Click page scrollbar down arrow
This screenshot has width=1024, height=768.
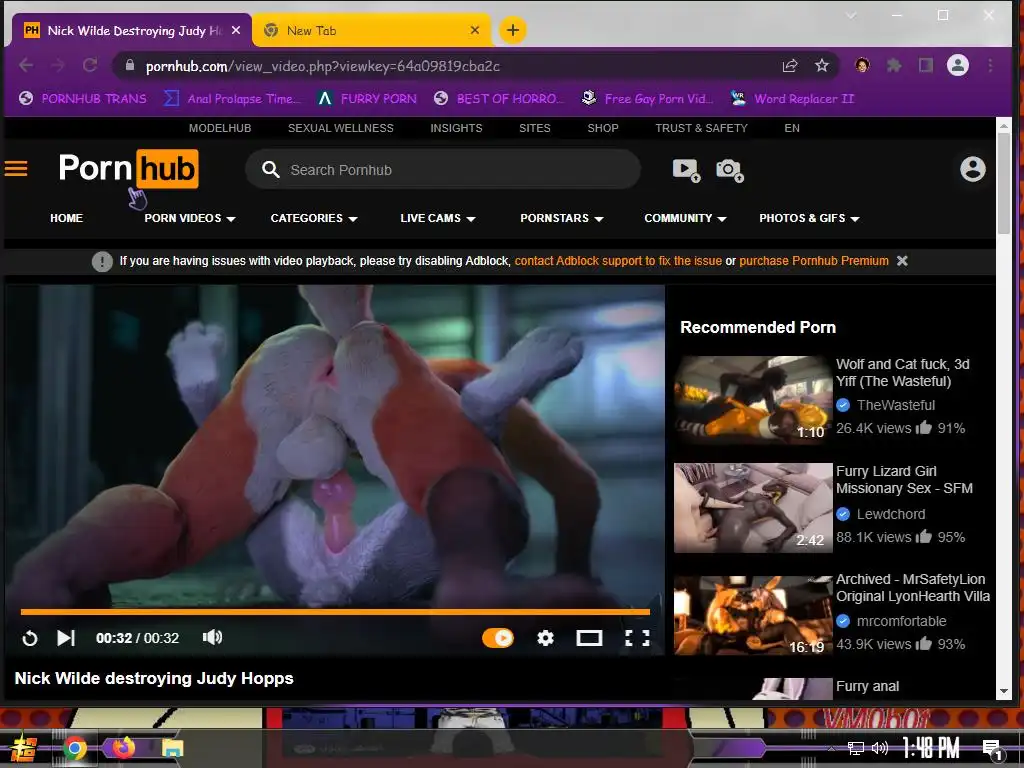point(1004,692)
